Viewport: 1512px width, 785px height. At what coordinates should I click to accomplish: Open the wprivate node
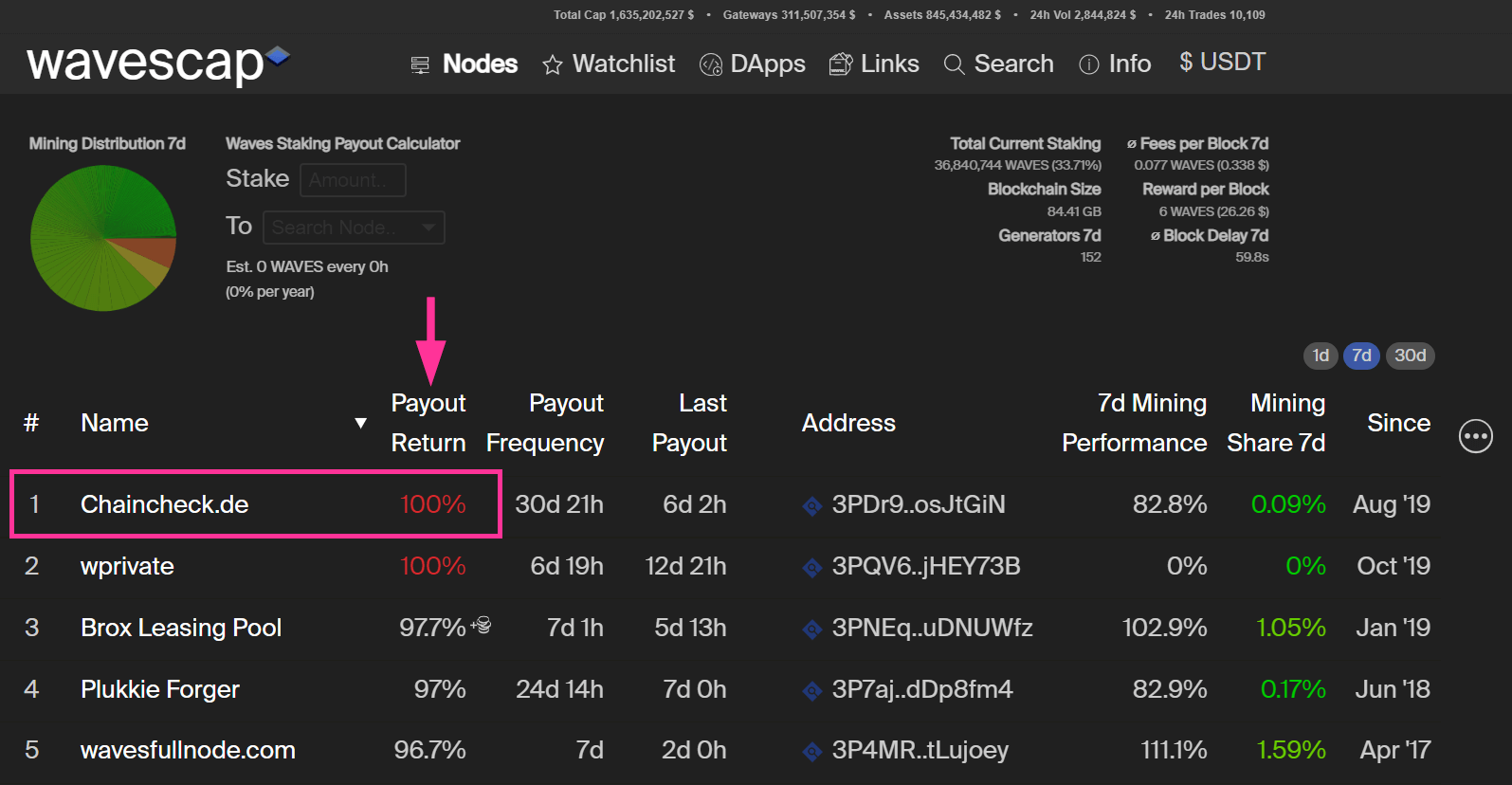(127, 566)
